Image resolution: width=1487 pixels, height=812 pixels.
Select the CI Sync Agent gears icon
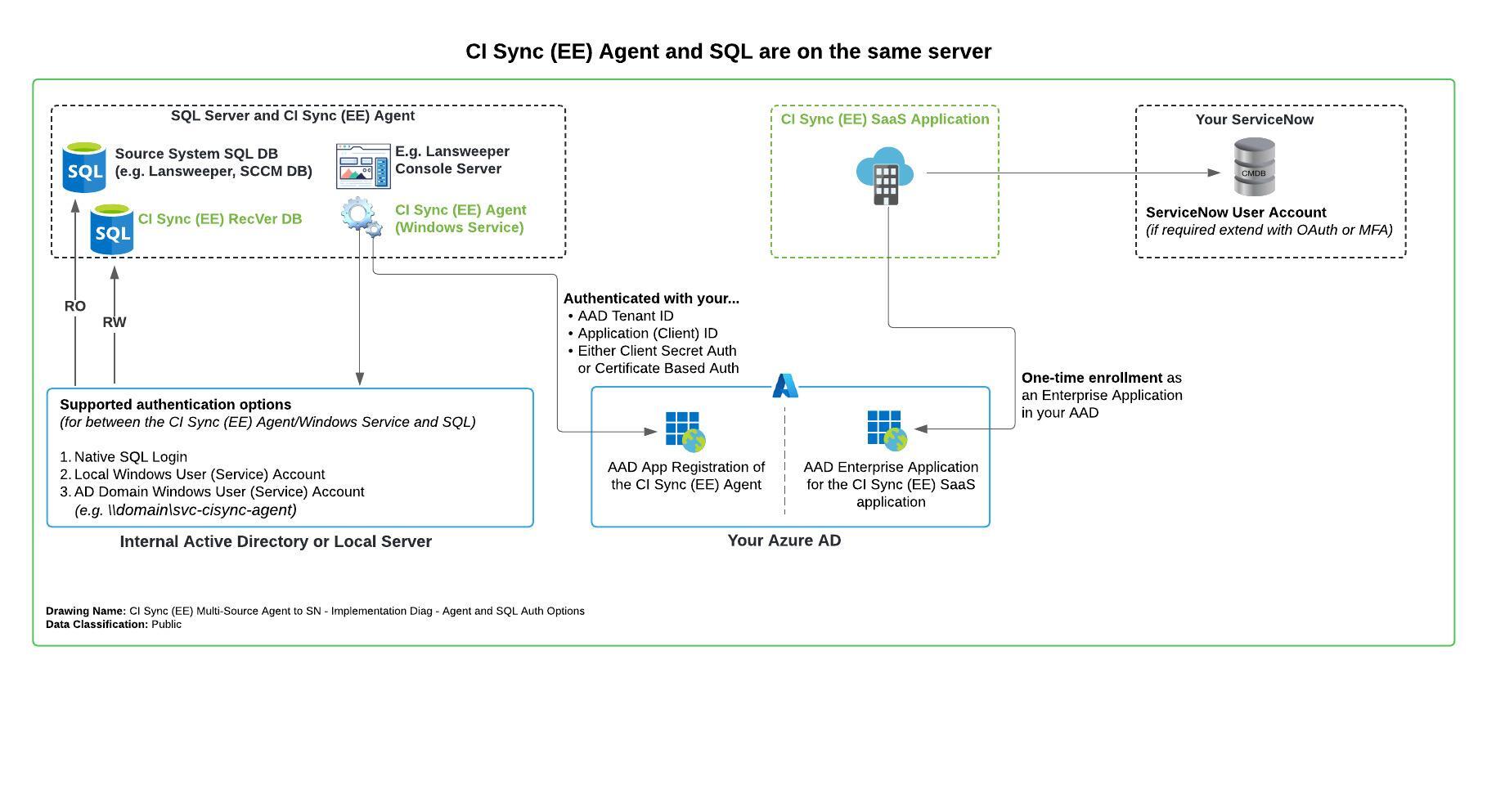[x=361, y=217]
